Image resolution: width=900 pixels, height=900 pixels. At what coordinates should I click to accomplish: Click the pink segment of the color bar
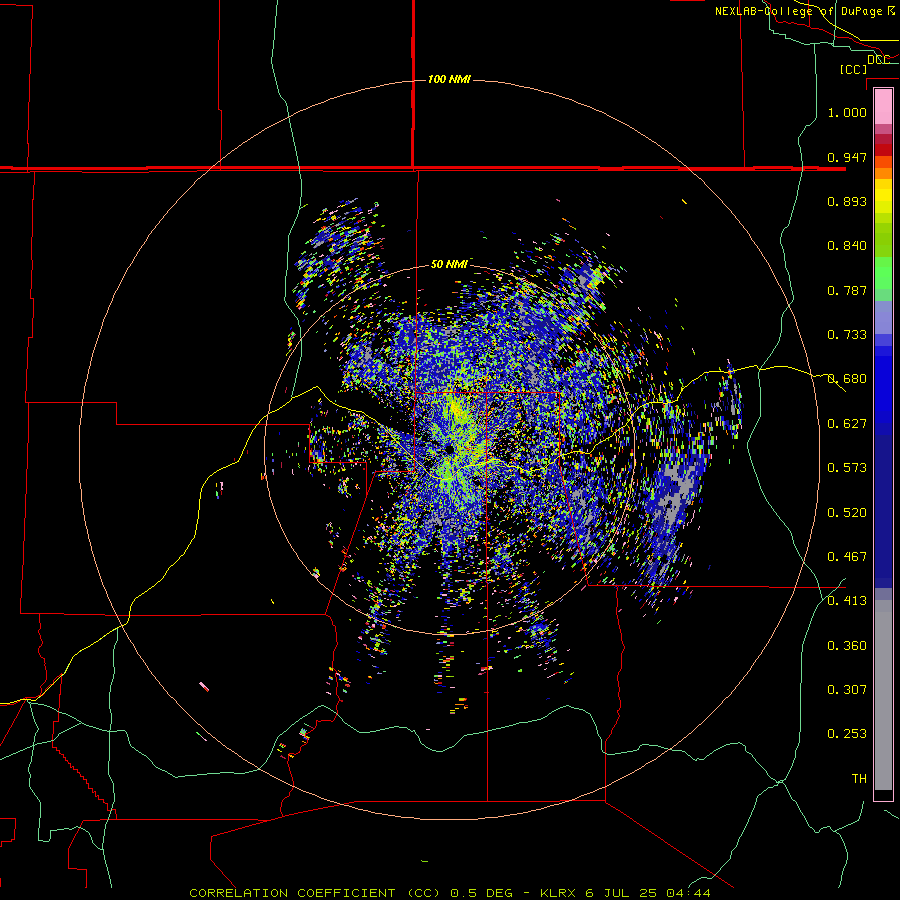(x=883, y=106)
